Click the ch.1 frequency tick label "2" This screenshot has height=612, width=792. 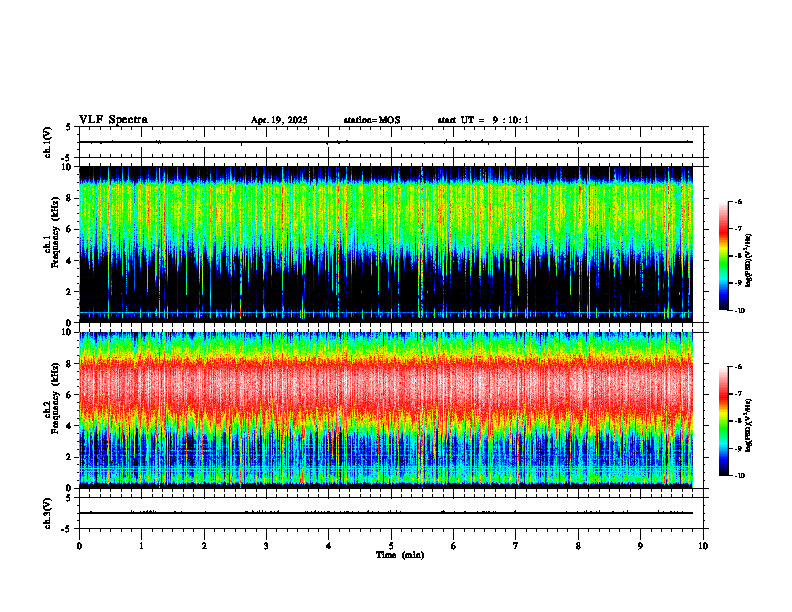[70, 291]
